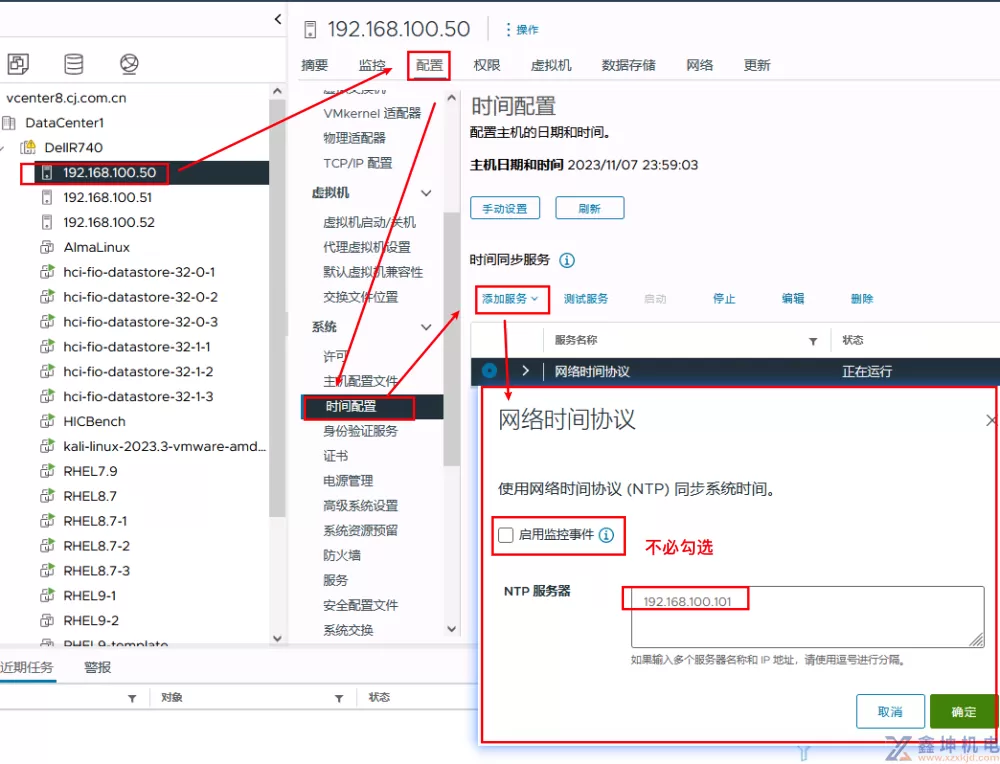
Task: Click info icon next to 启用监控事件
Action: pos(606,535)
